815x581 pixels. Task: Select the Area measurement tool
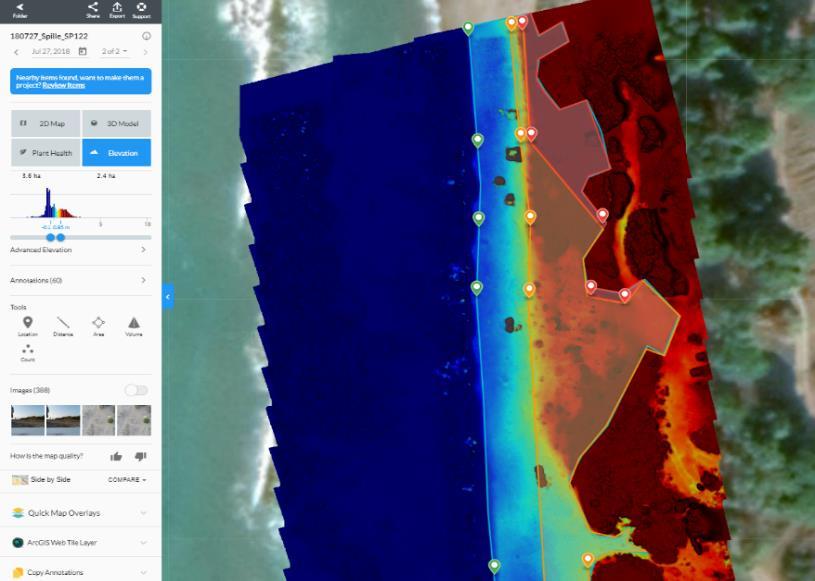[x=98, y=326]
